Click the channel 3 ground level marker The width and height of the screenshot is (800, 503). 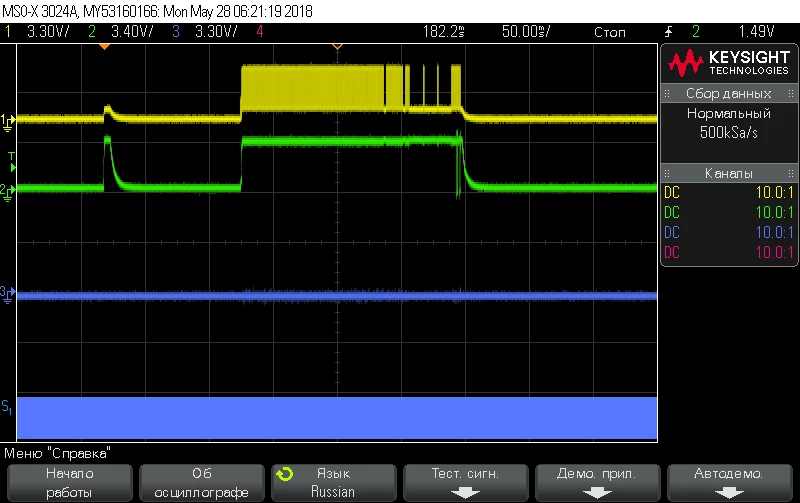8,295
